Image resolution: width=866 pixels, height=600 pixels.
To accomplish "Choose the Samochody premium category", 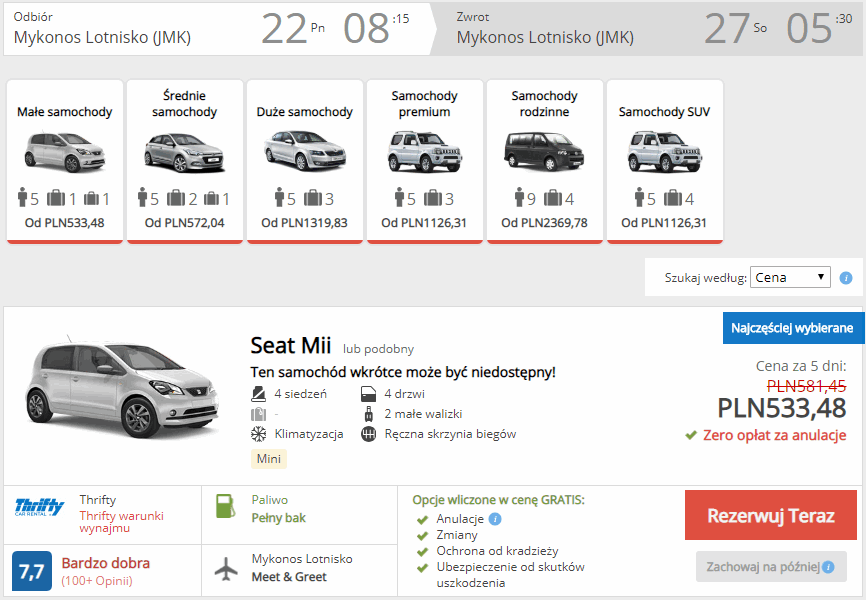I will [425, 160].
